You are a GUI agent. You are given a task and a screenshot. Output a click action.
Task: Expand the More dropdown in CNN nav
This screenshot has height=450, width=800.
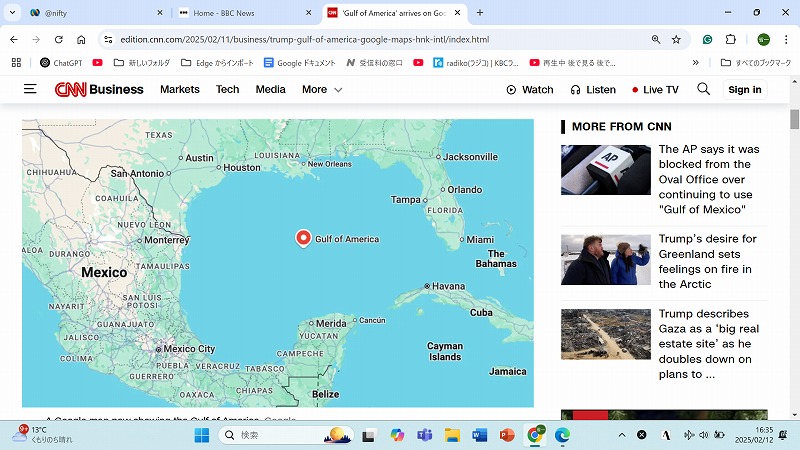click(322, 89)
